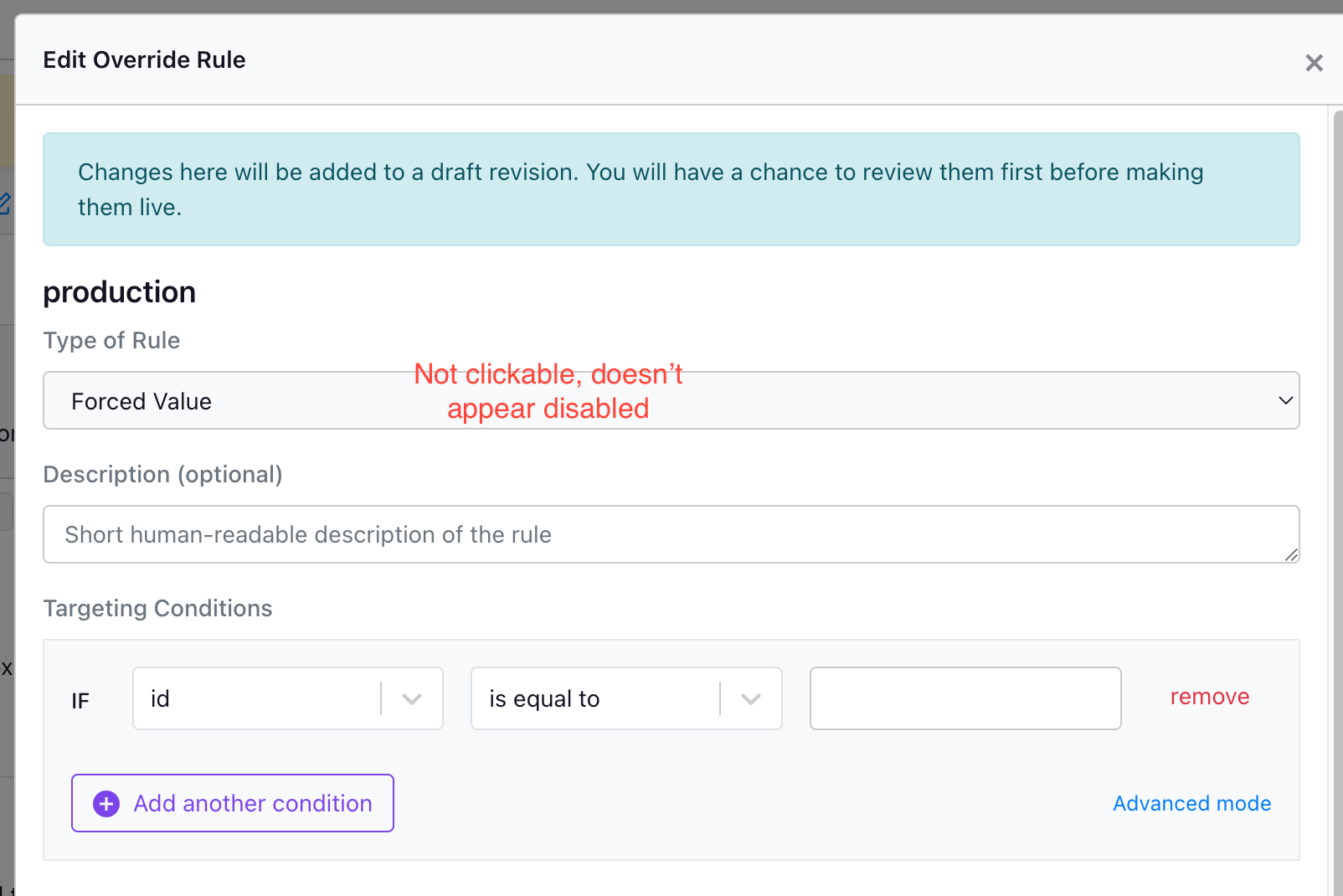Click the Edit Override Rule title
Image resolution: width=1343 pixels, height=896 pixels.
(x=144, y=59)
